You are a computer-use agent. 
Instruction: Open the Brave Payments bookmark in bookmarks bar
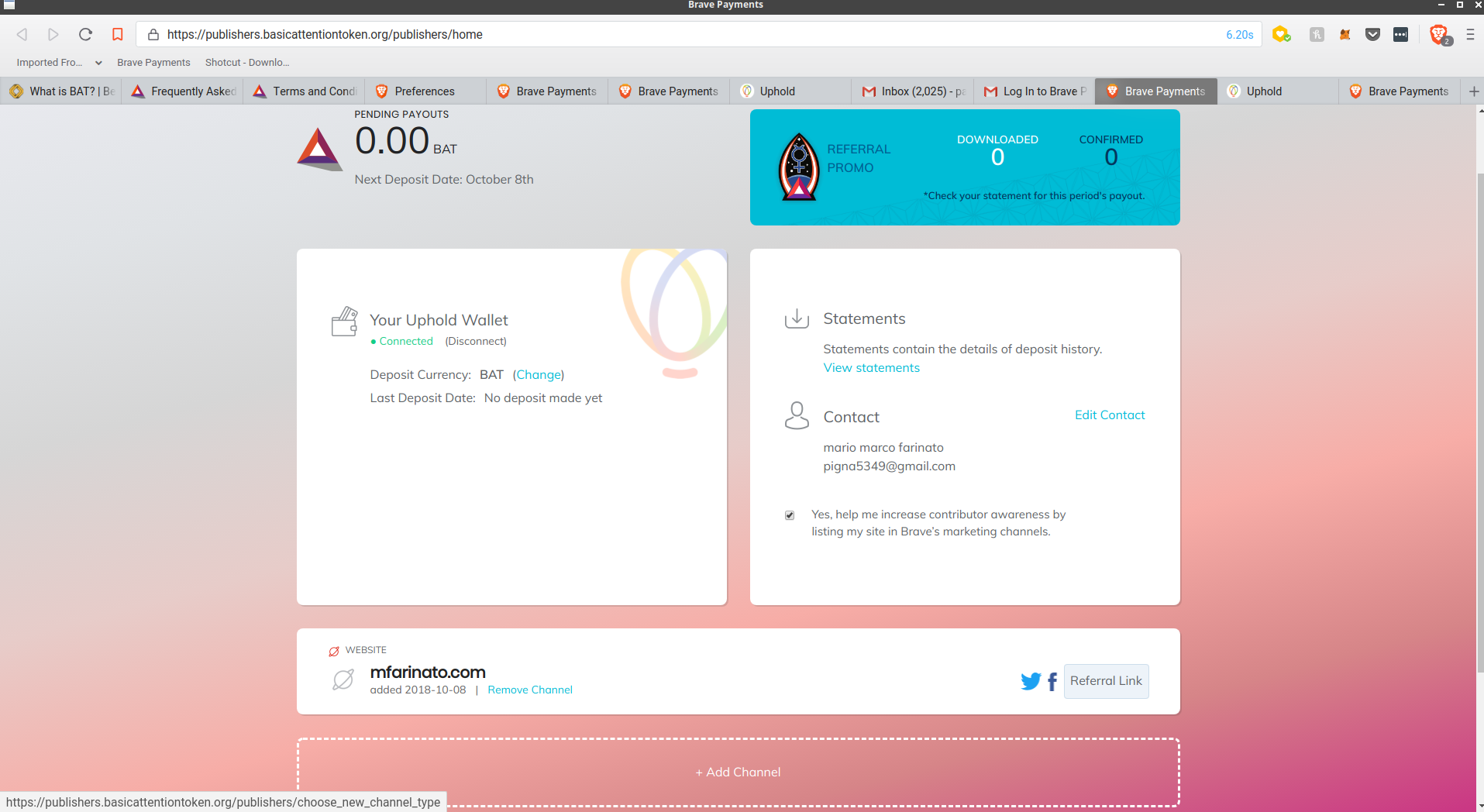tap(153, 63)
